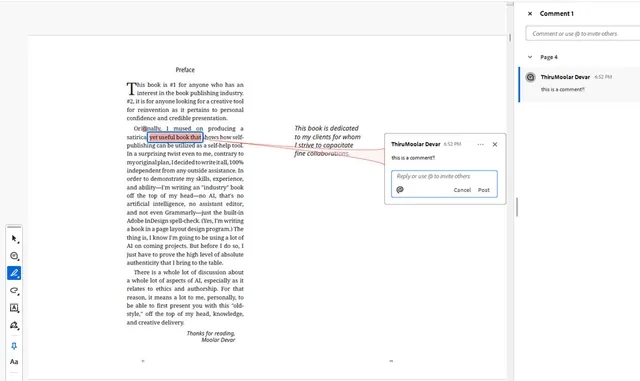The image size is (640, 381).
Task: Click highlighted text 'yet useful book that'
Action: point(175,137)
